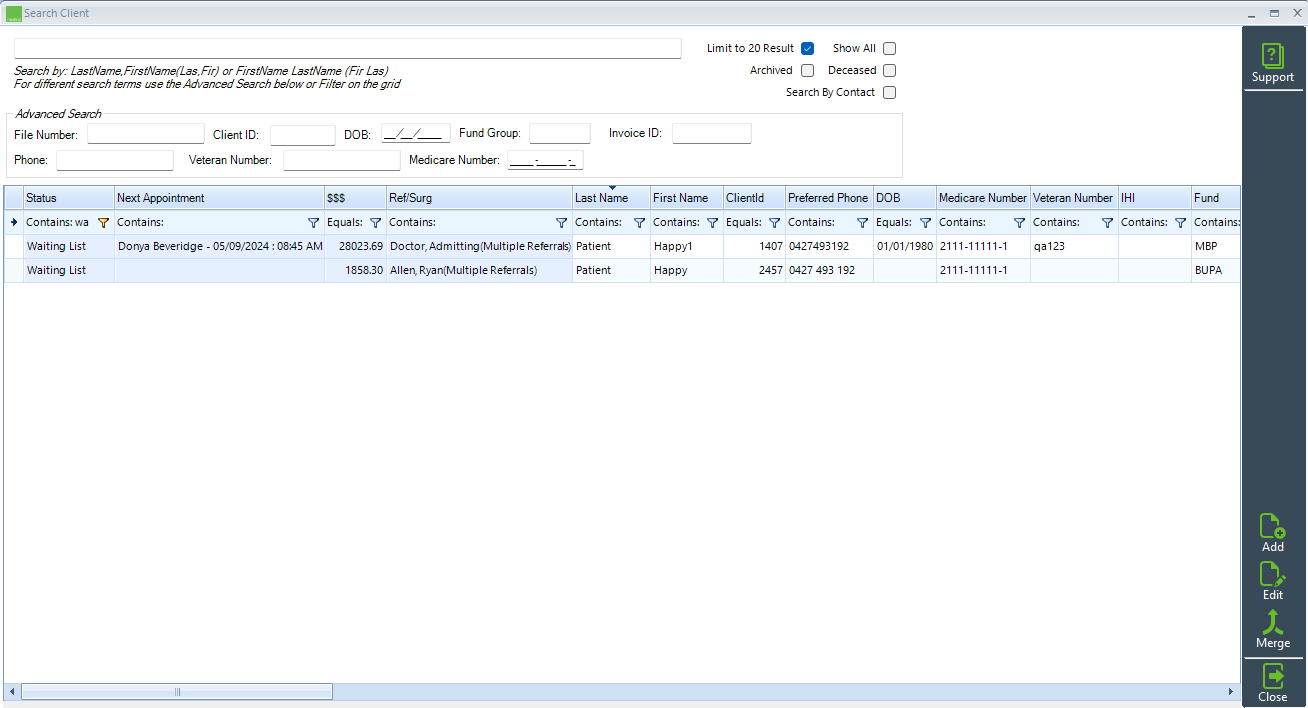Image resolution: width=1308 pixels, height=708 pixels.
Task: Open the Support sidebar icon
Action: coord(1272,64)
